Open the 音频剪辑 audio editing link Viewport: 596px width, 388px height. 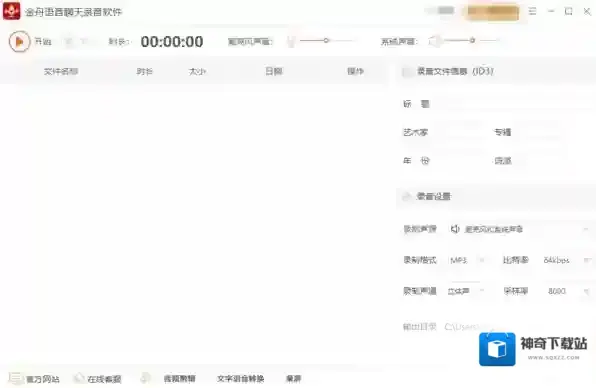click(x=179, y=378)
